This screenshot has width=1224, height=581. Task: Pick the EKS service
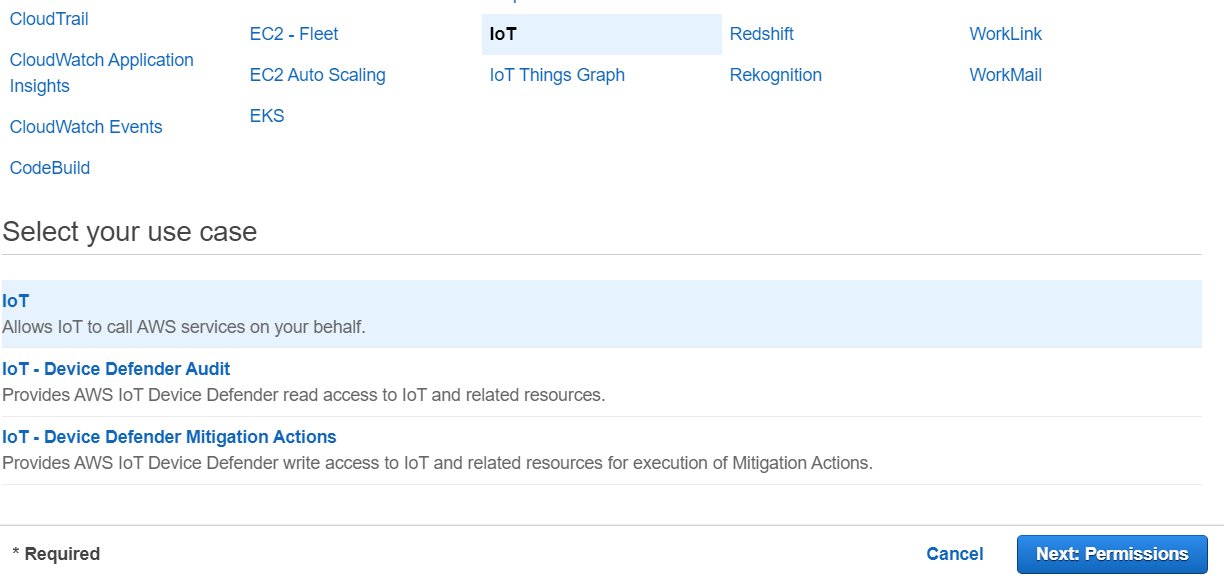click(x=267, y=116)
